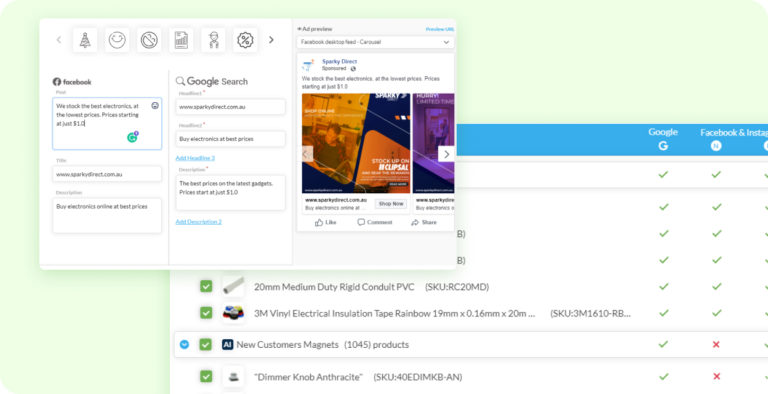Open the emoji picker in Facebook post
This screenshot has height=394, width=768.
(x=155, y=105)
